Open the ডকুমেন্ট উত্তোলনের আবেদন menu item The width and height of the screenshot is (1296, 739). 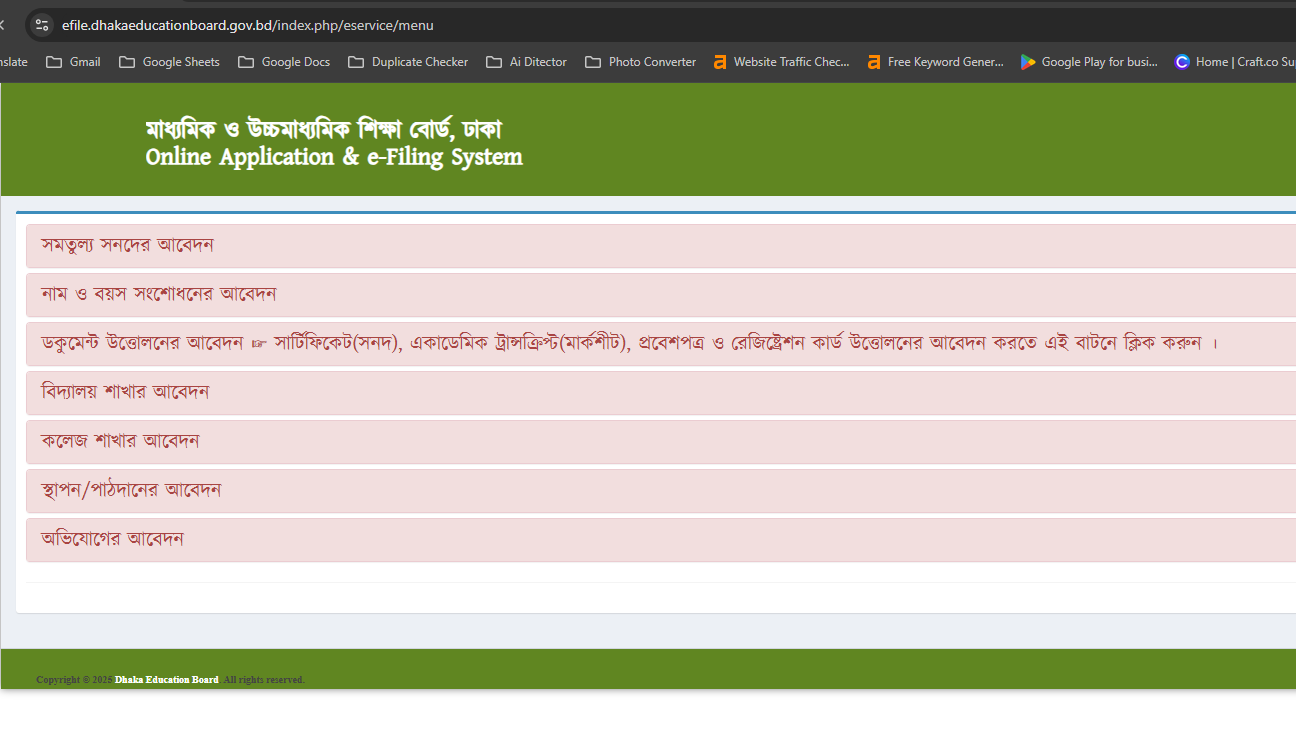[x=661, y=344]
